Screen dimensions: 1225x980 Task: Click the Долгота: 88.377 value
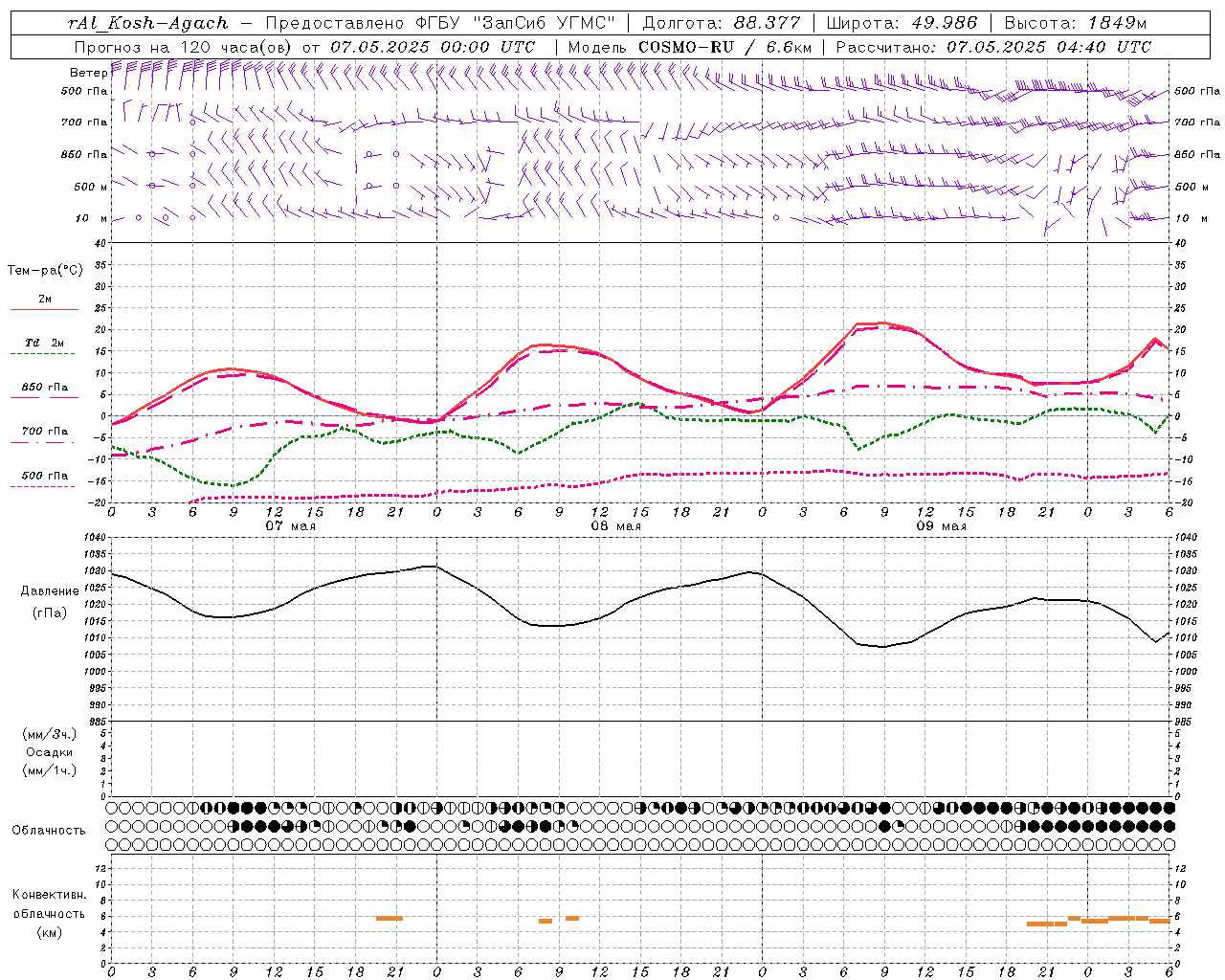[721, 23]
